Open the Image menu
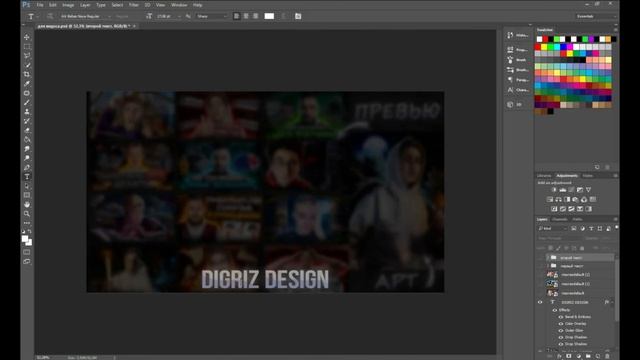Viewport: 640px width, 360px height. coord(68,5)
